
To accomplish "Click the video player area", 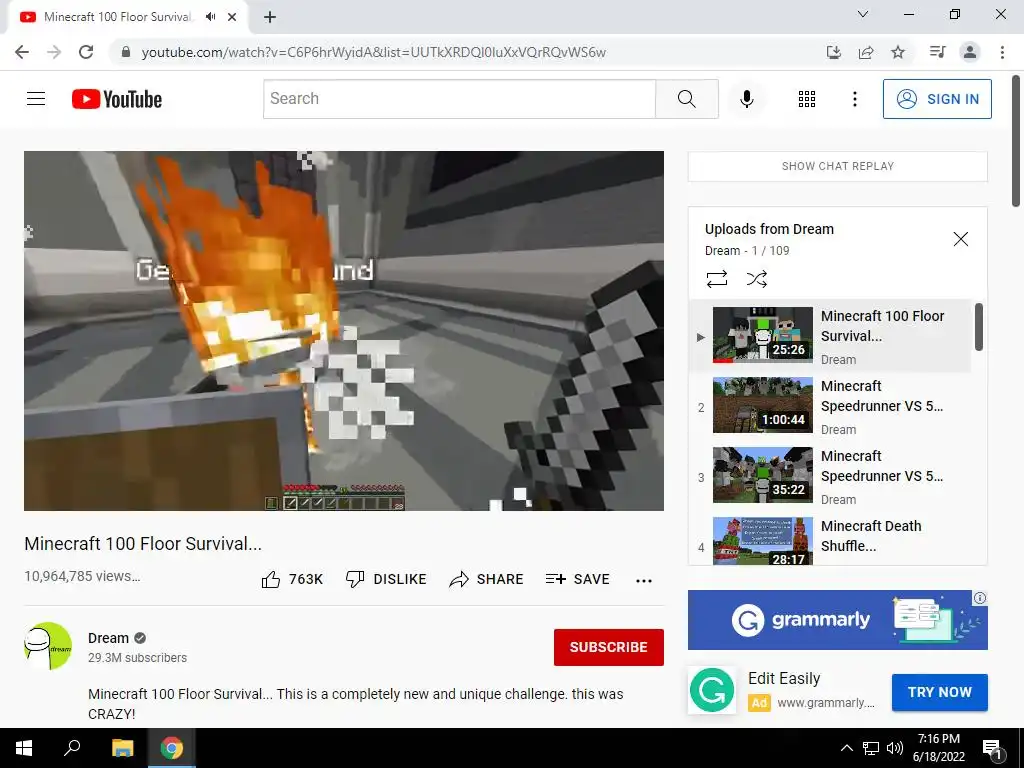I will click(344, 331).
